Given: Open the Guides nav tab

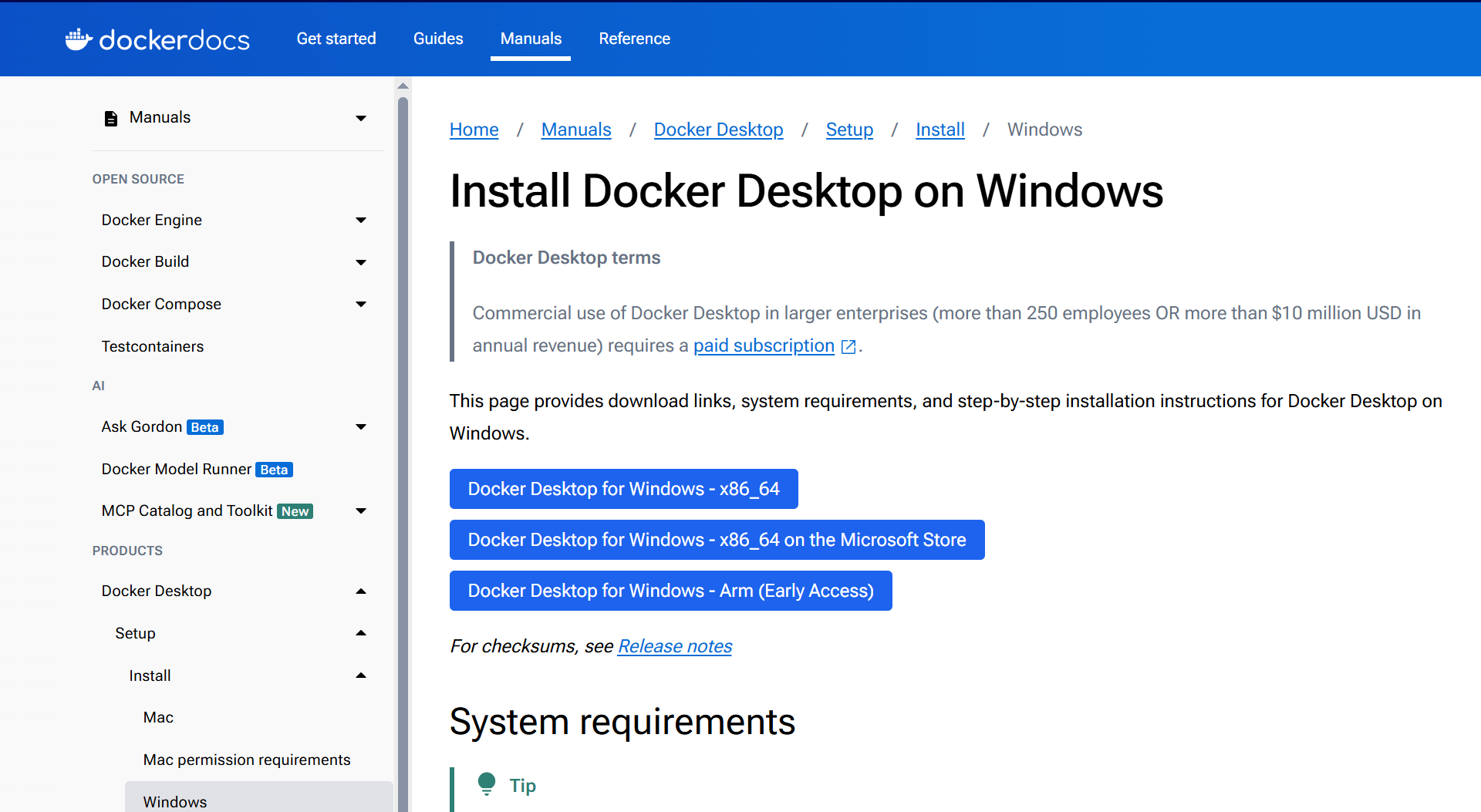Looking at the screenshot, I should tap(438, 39).
